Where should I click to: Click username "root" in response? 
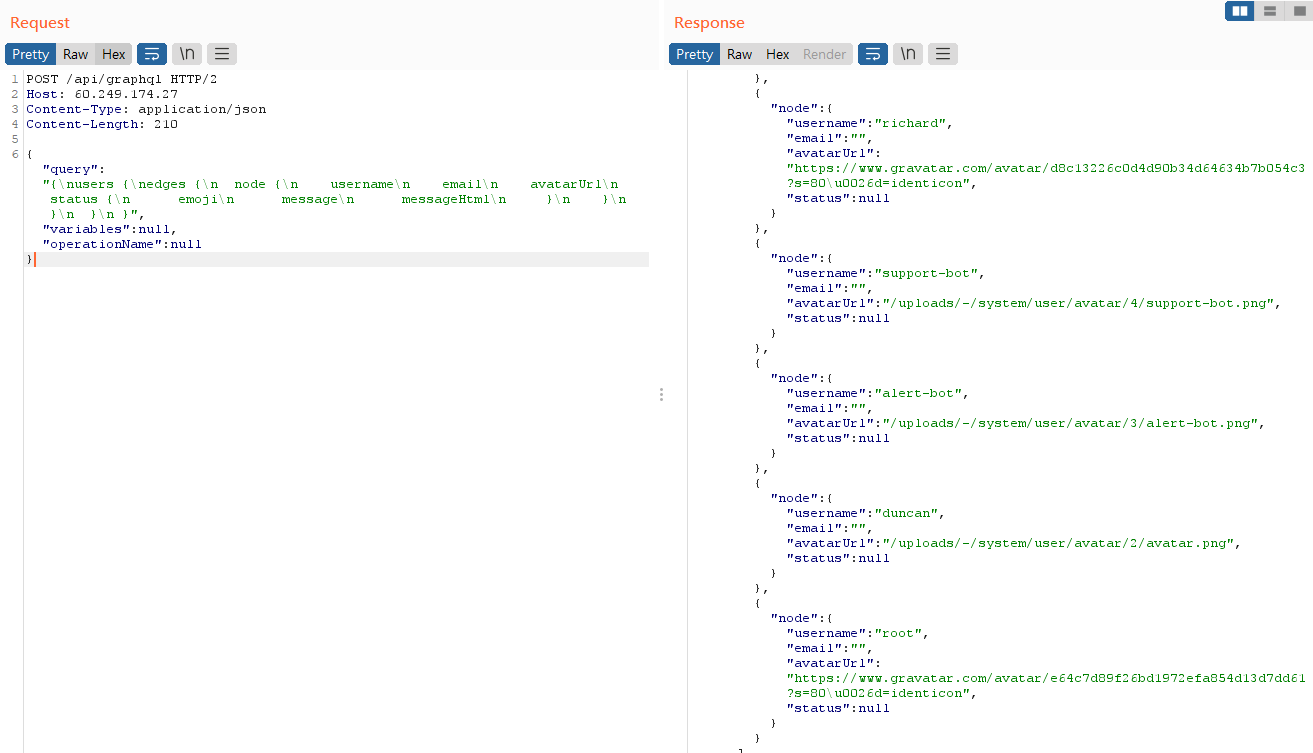[898, 634]
